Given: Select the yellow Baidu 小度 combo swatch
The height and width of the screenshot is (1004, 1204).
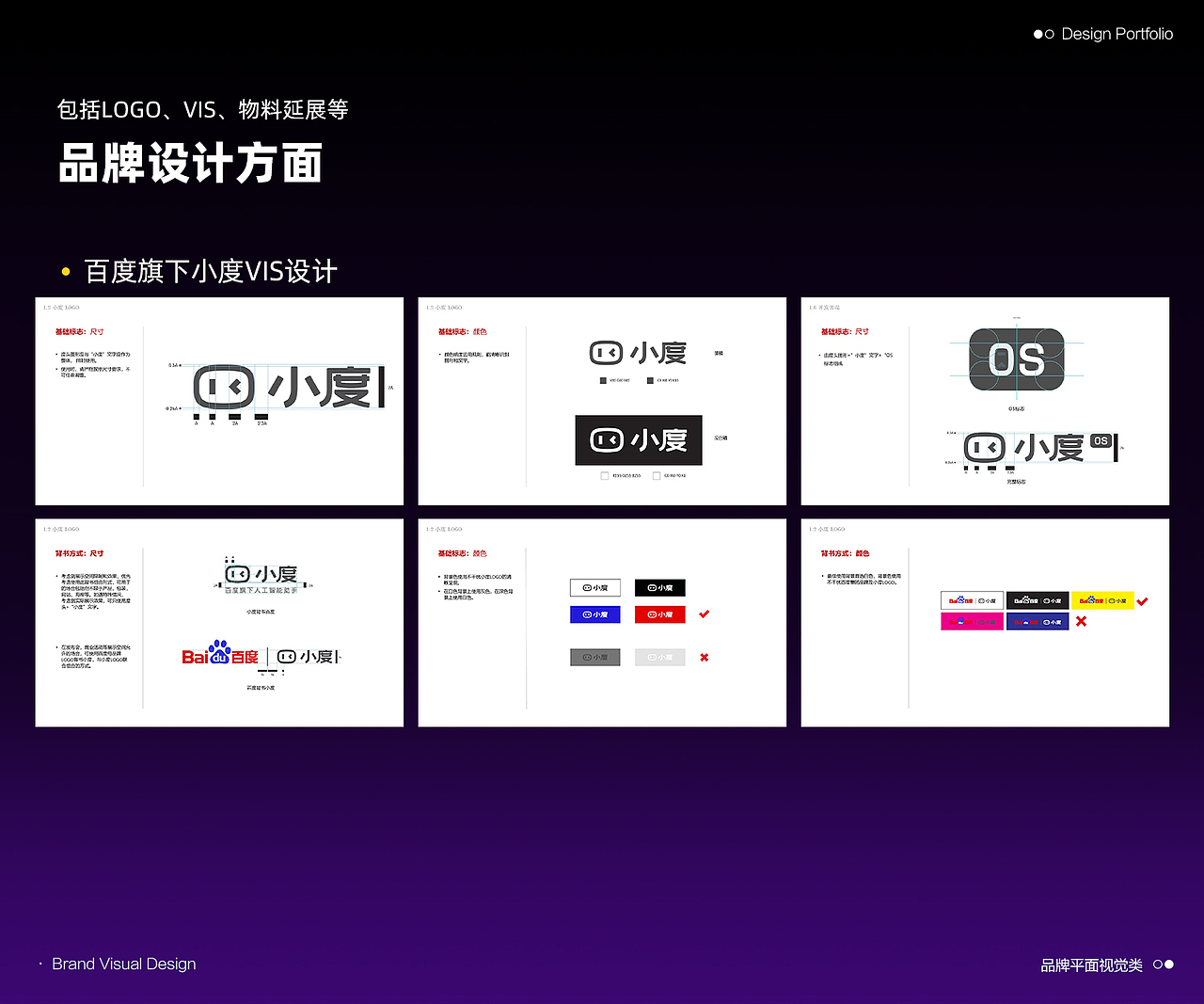Looking at the screenshot, I should (1102, 600).
